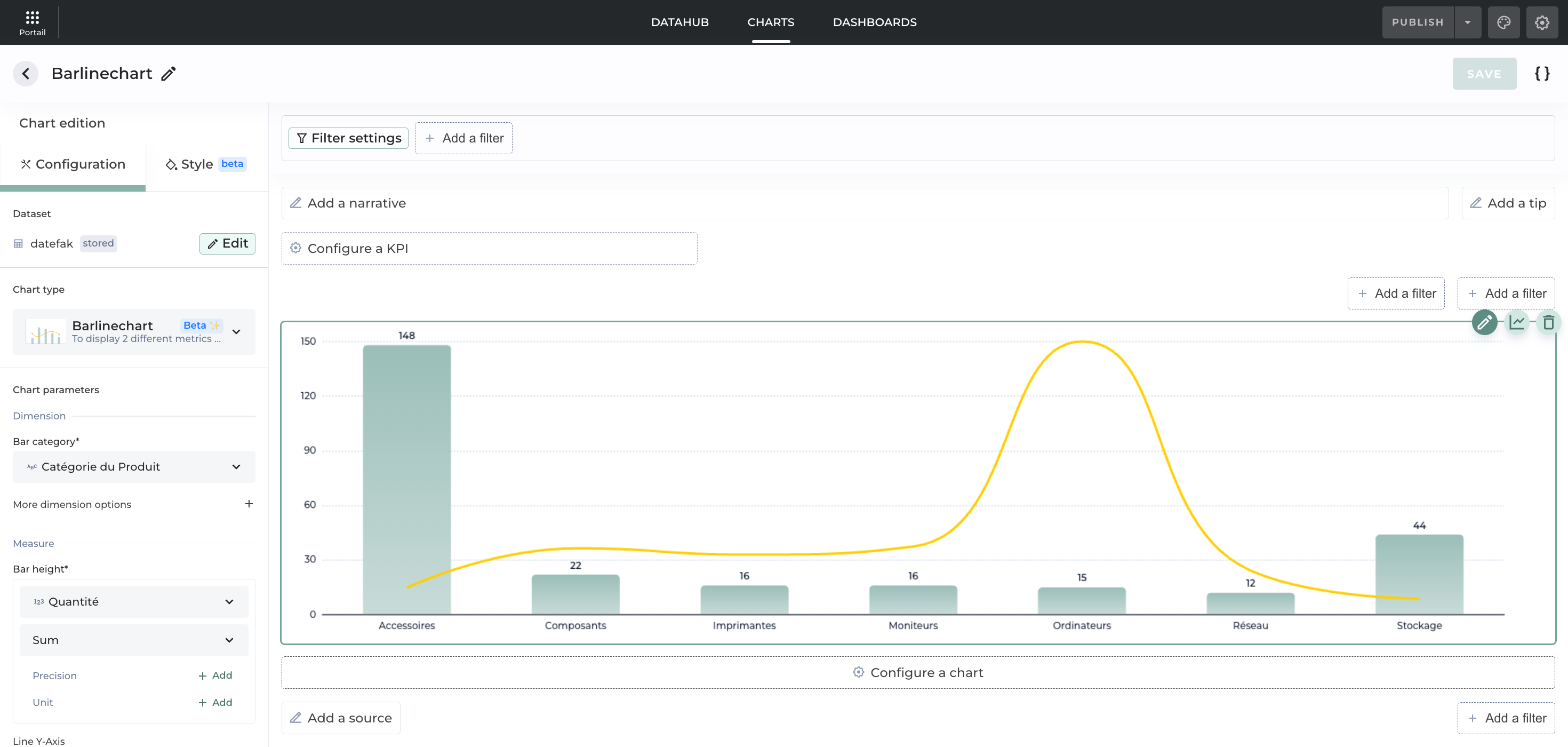The image size is (1568, 747).
Task: Click the datefak dataset table icon
Action: click(18, 243)
